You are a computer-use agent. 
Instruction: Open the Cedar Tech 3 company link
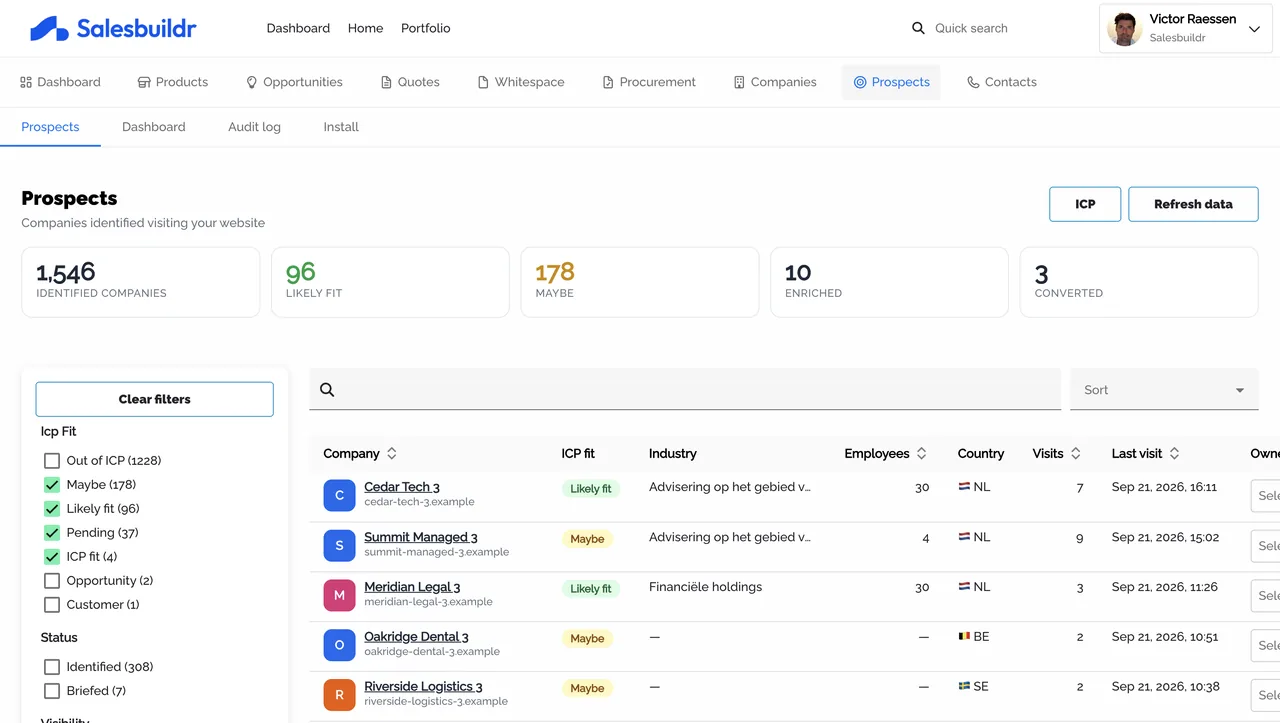pyautogui.click(x=402, y=487)
